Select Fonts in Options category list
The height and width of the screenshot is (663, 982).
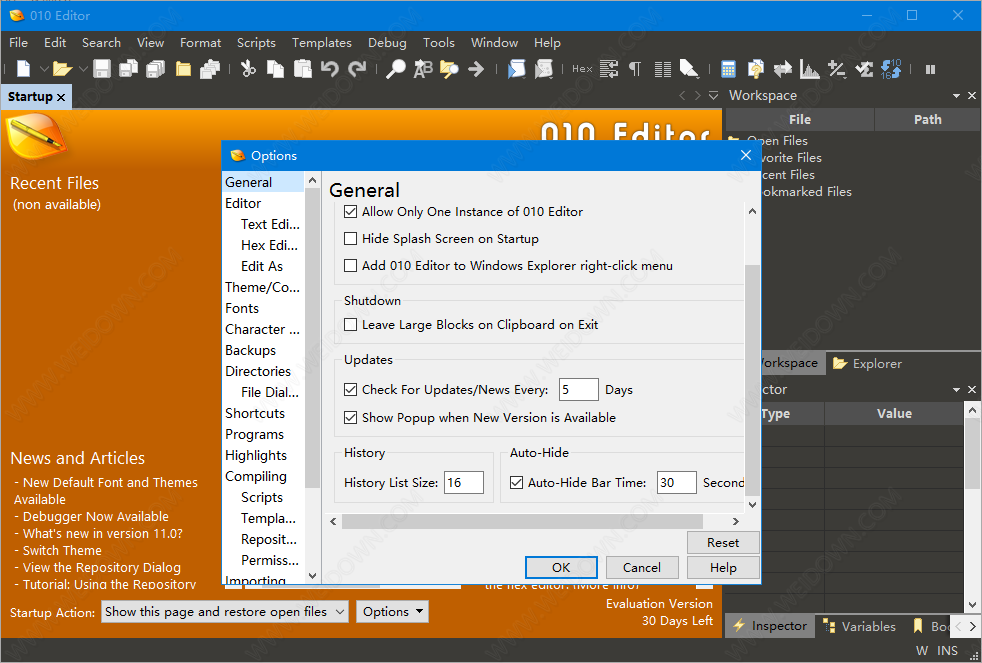[242, 308]
